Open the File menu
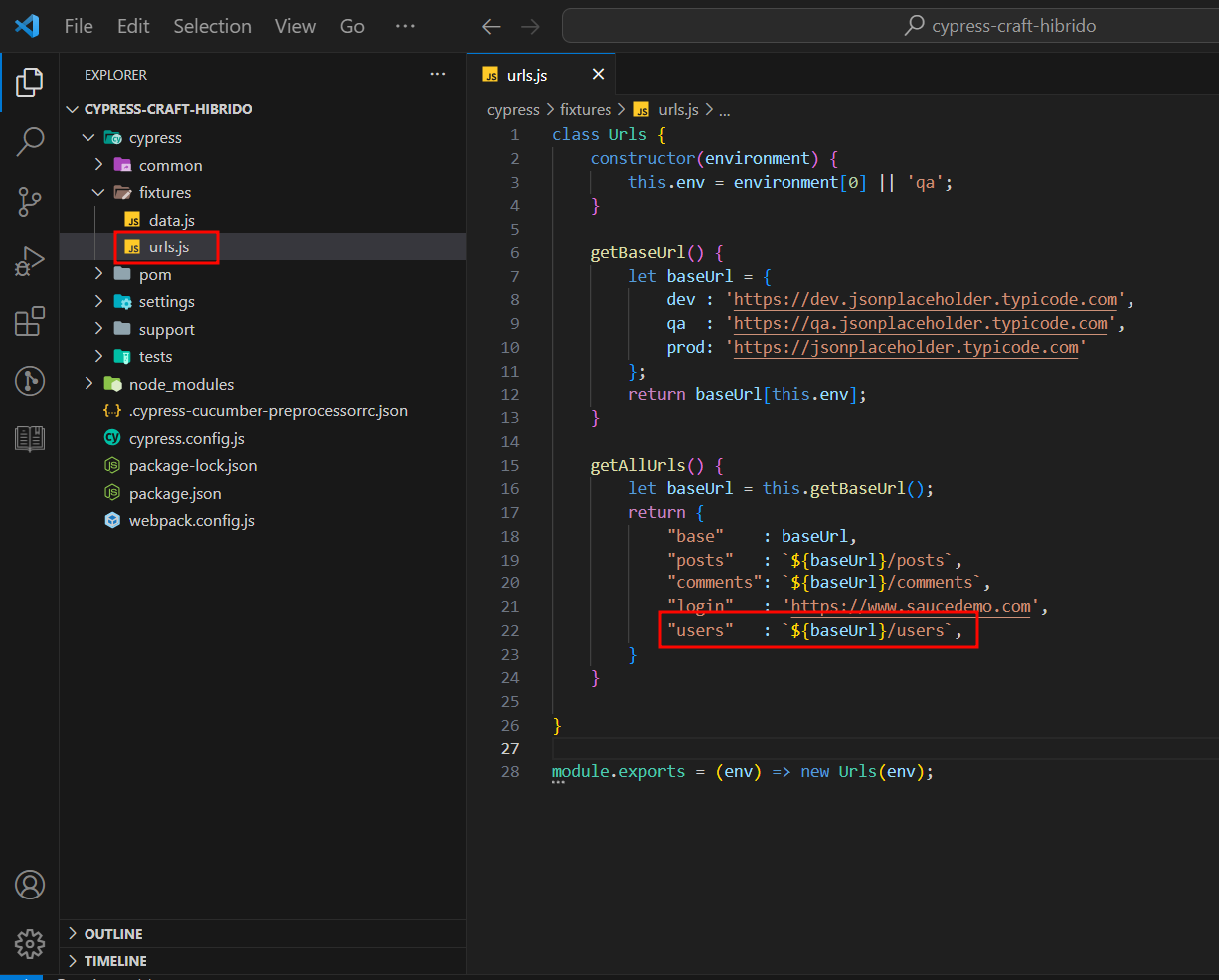 [79, 26]
